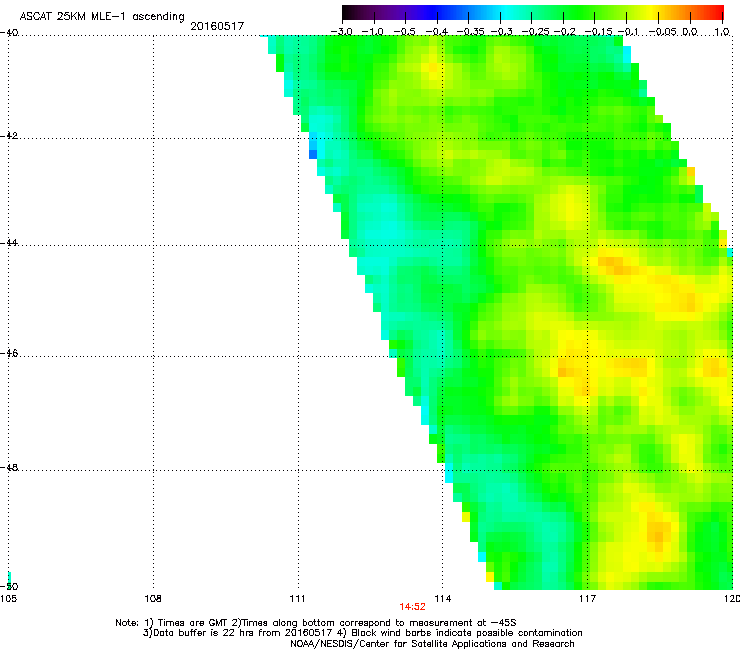Screen dimensions: 740x650
Task: Click the latitude axis label -42
Action: 9,135
